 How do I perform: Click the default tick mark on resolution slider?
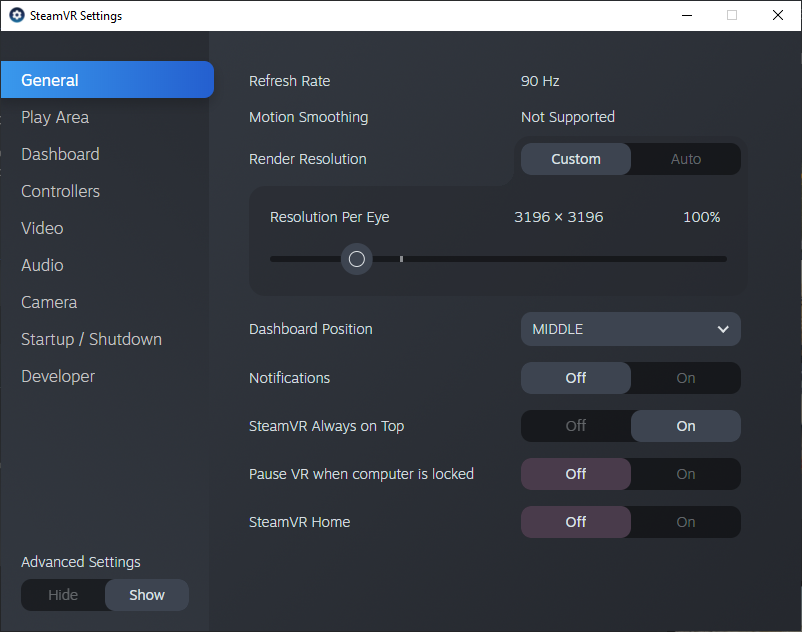(x=402, y=259)
